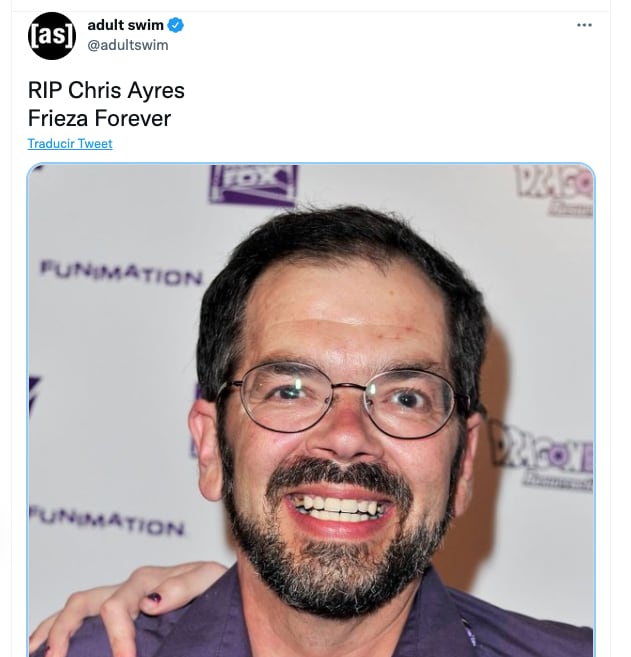Image resolution: width=631 pixels, height=657 pixels.
Task: Click the purple Fox logo in the photo
Action: point(253,185)
